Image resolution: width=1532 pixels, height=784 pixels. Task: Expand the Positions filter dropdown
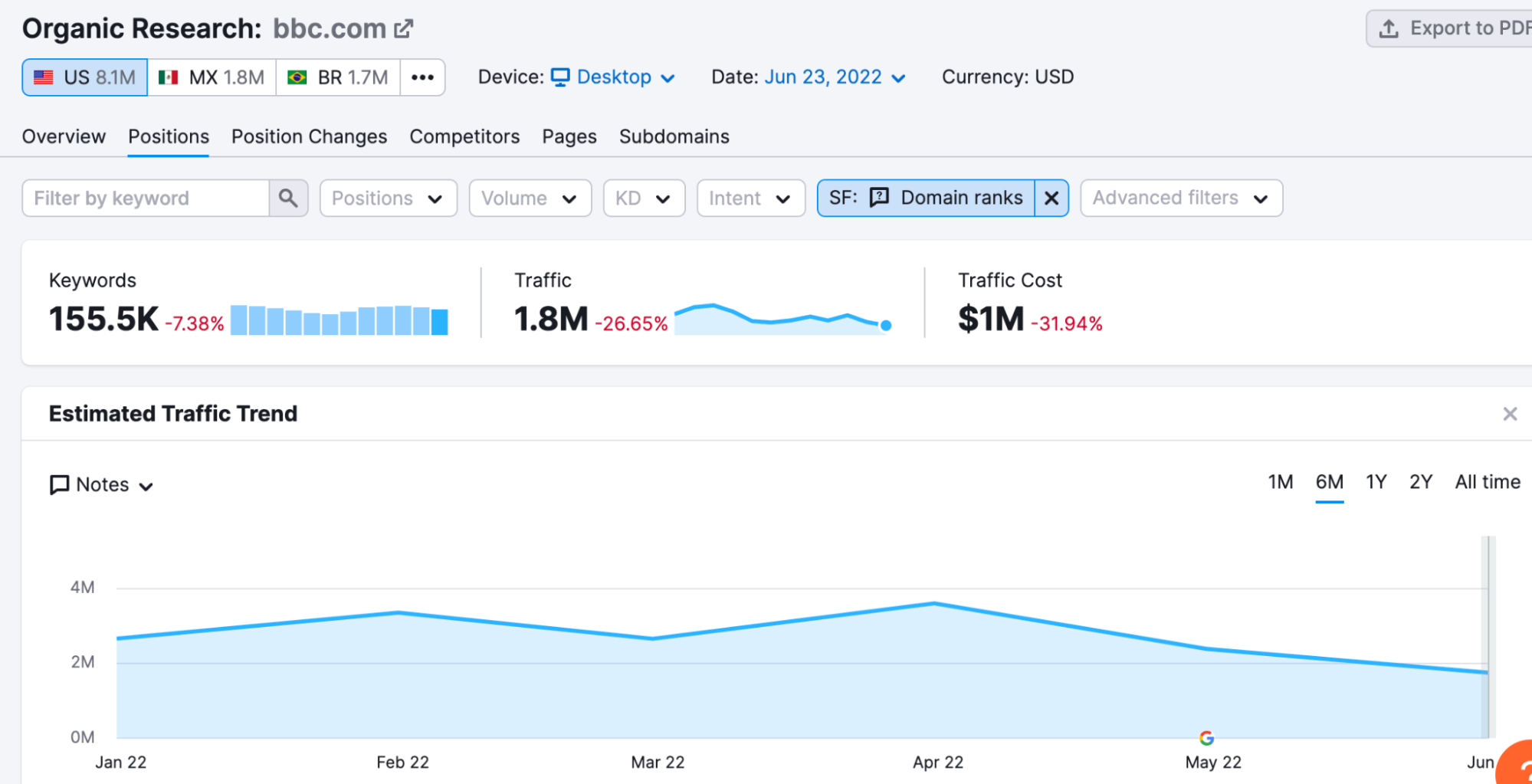pos(389,198)
